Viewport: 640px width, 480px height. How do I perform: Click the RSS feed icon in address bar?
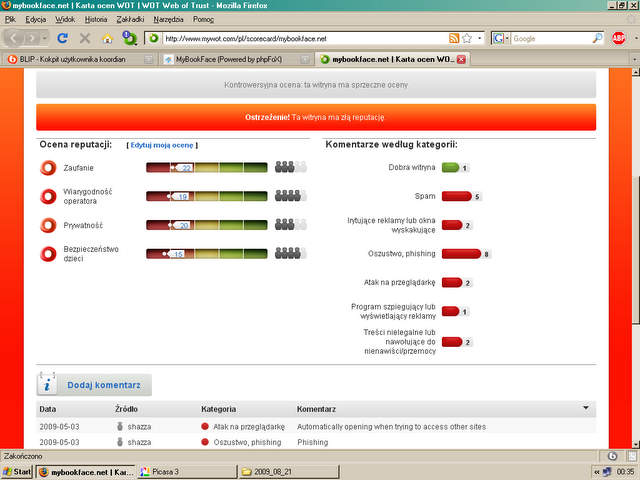pos(454,38)
